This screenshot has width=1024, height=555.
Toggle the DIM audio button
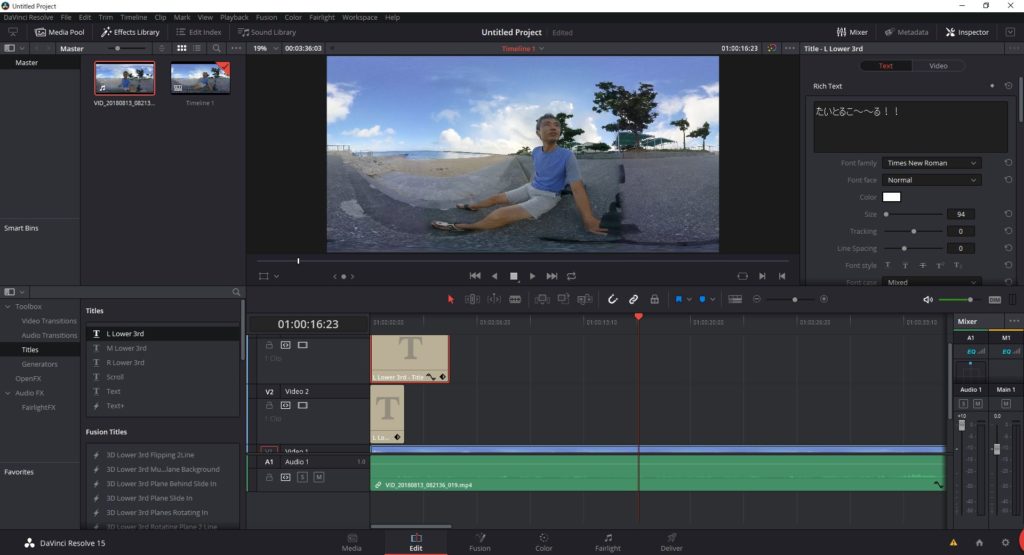(995, 300)
